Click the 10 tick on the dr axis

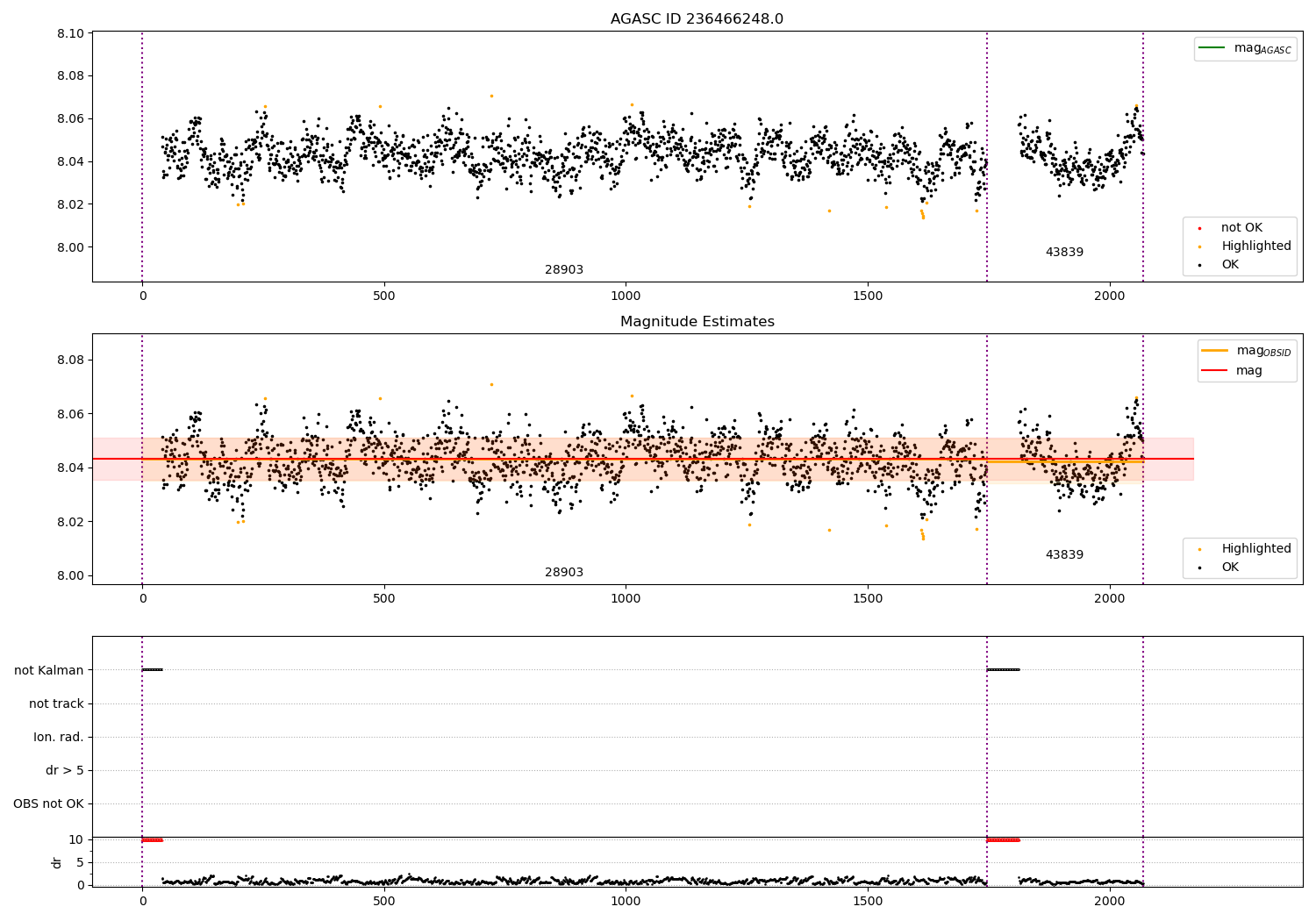pos(76,840)
